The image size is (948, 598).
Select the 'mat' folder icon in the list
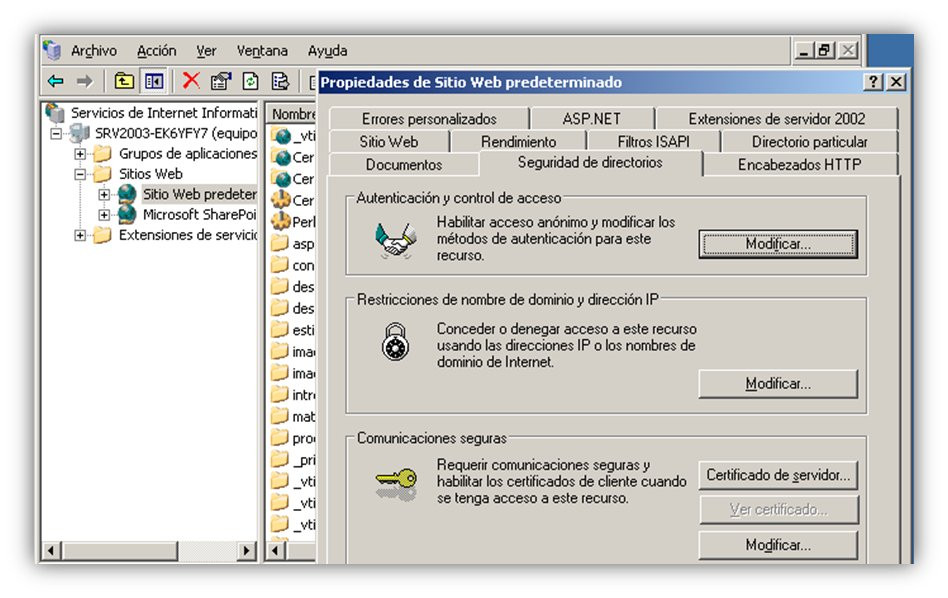click(280, 416)
